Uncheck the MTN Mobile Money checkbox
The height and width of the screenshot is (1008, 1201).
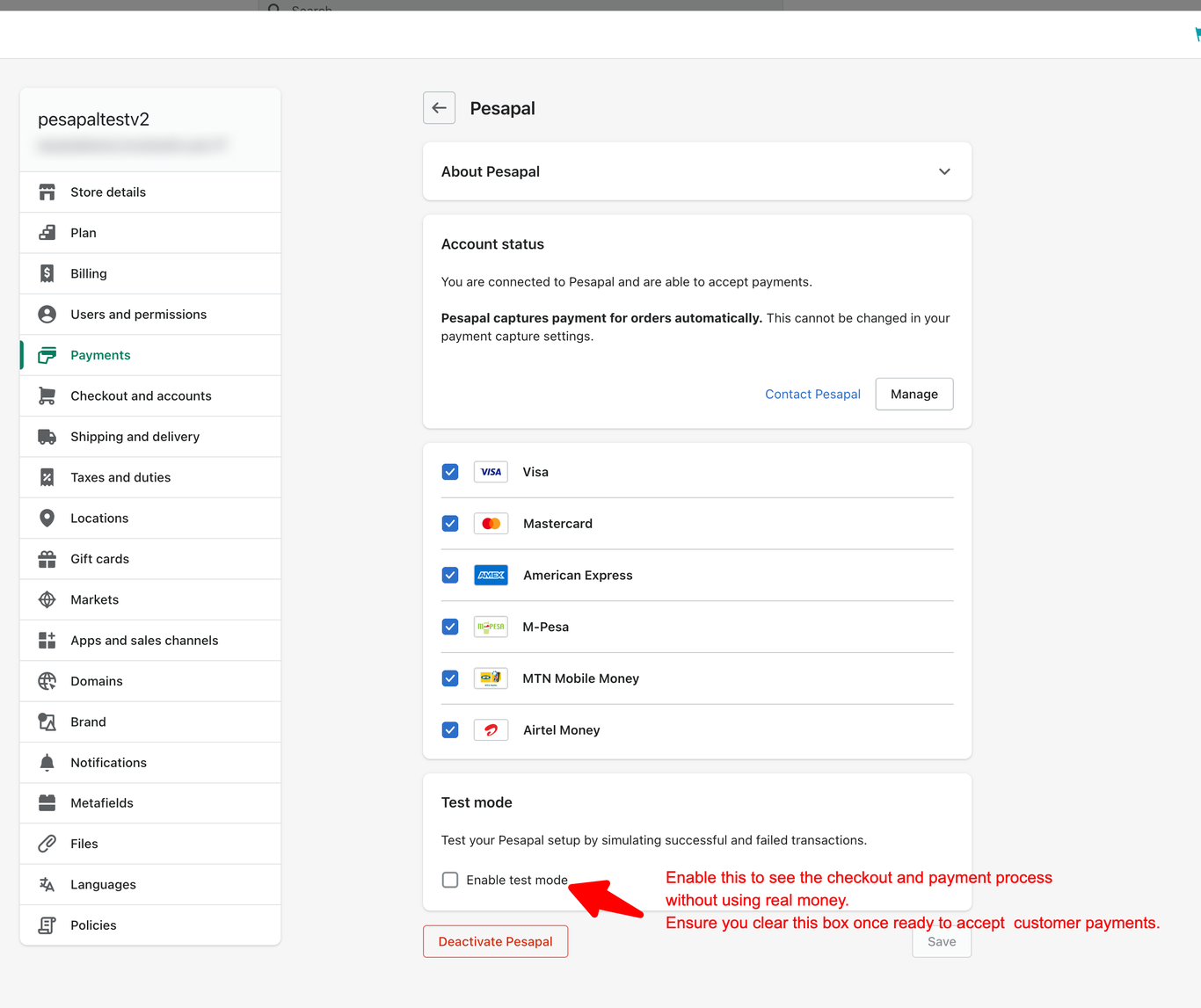coord(450,678)
